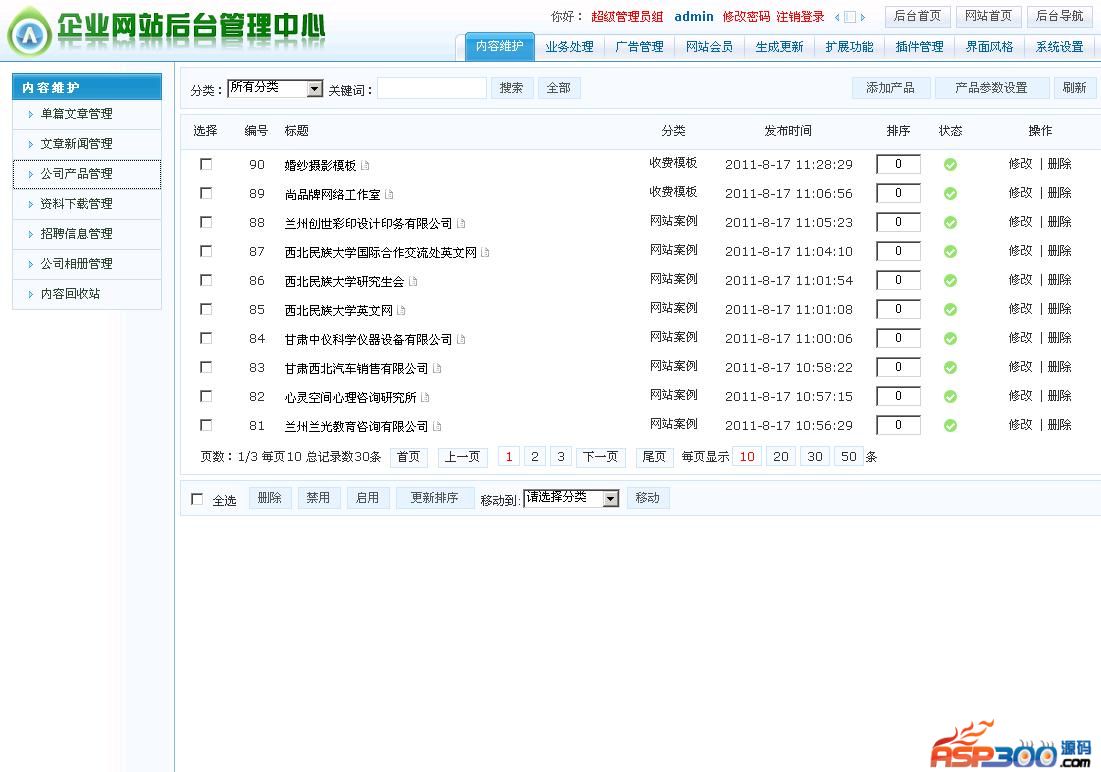
Task: Click page icon beside 尚品牌网络工作室 title
Action: click(x=389, y=195)
